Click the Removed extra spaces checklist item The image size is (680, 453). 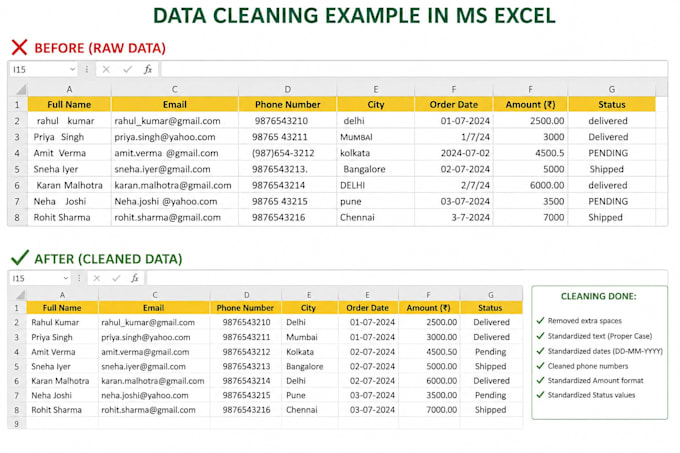579,321
